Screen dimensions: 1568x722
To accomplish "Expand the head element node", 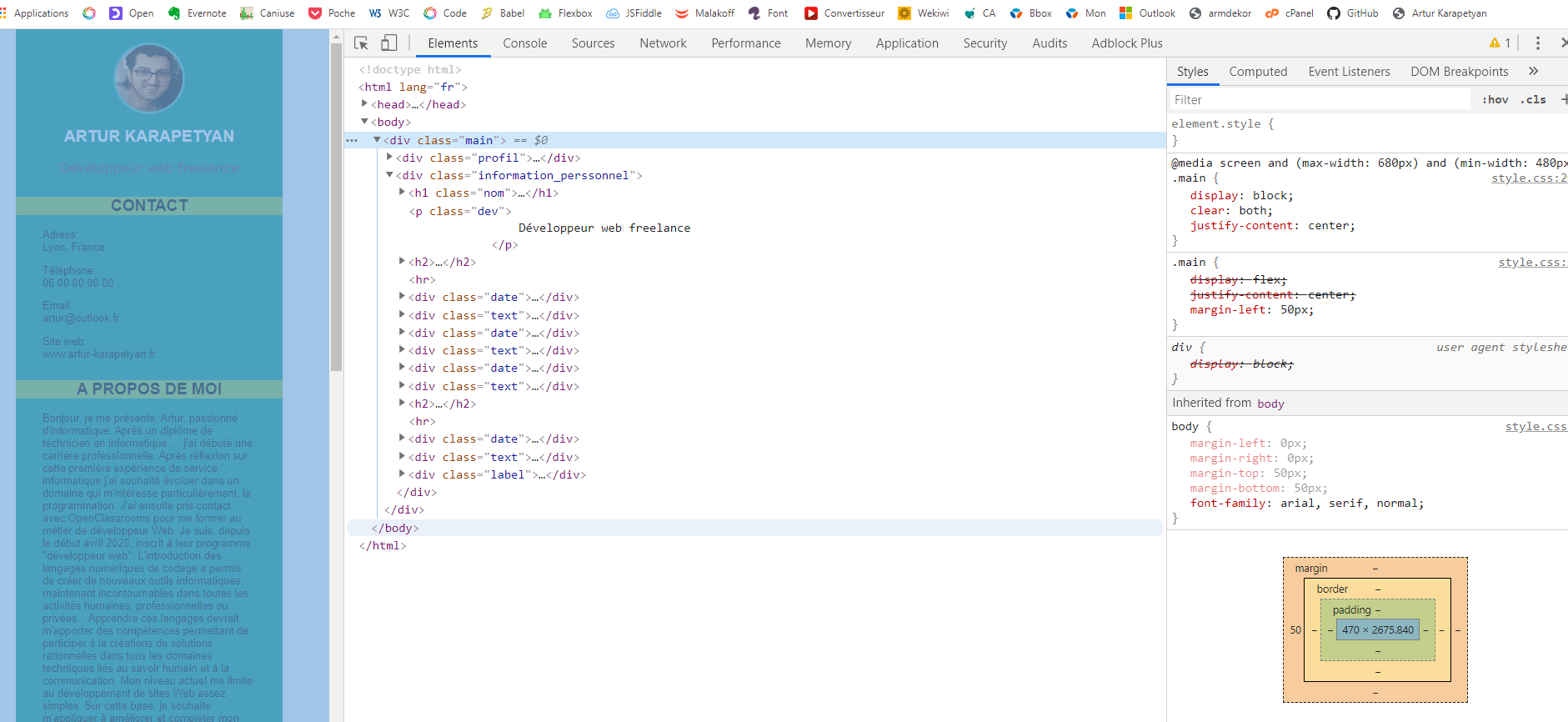I will coord(364,103).
